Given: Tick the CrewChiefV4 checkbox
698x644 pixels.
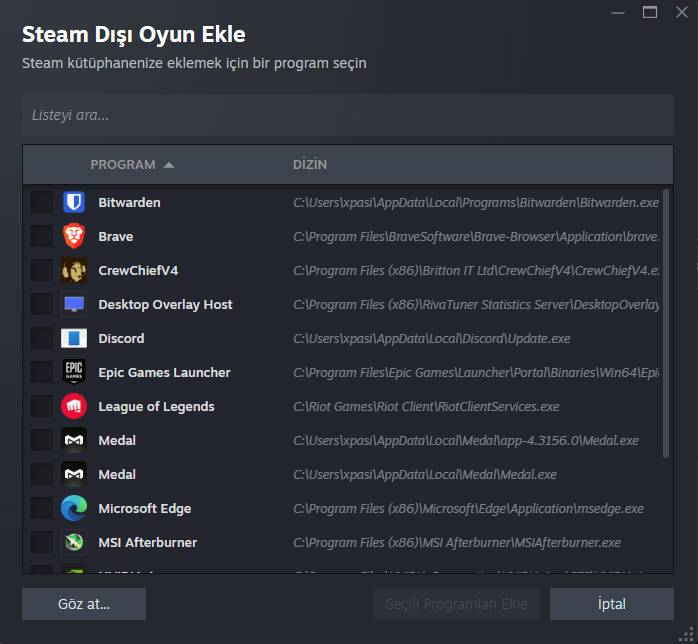Looking at the screenshot, I should click(x=42, y=270).
